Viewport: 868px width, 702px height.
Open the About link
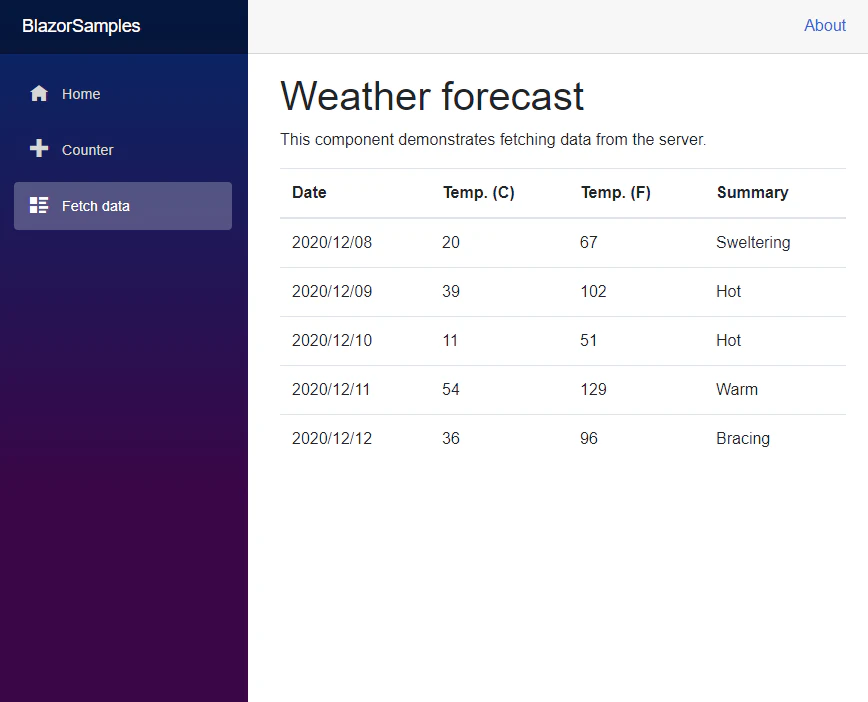[825, 25]
